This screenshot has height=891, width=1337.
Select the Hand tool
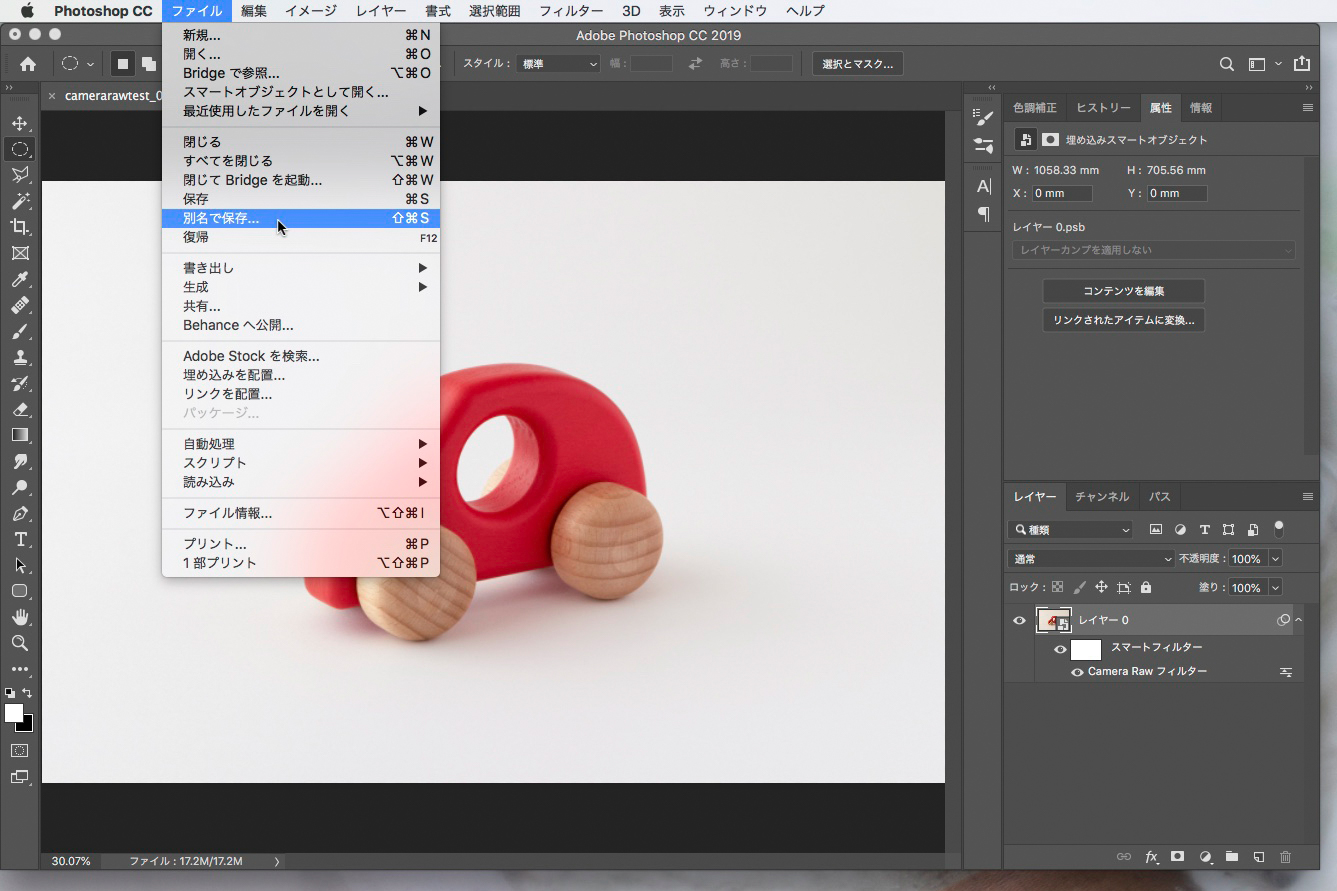click(20, 617)
